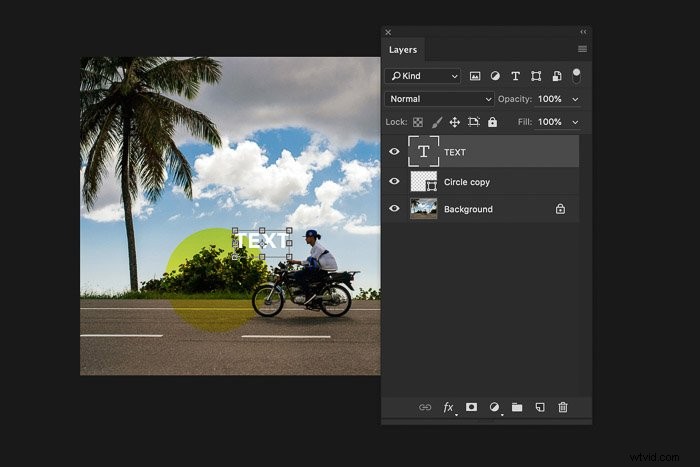
Task: Filter layers by shape layer icon
Action: pyautogui.click(x=536, y=76)
